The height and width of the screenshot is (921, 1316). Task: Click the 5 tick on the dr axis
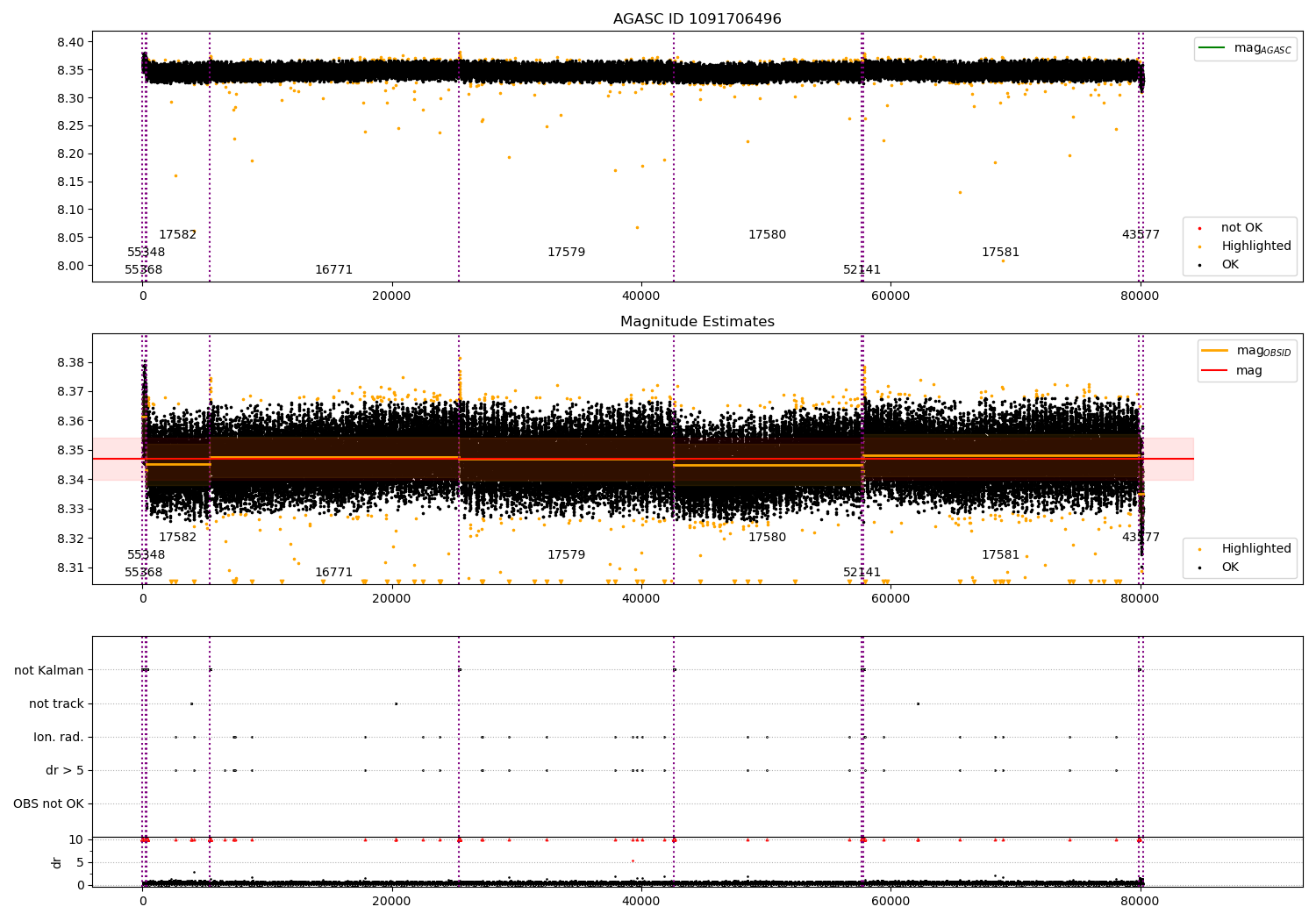80,862
